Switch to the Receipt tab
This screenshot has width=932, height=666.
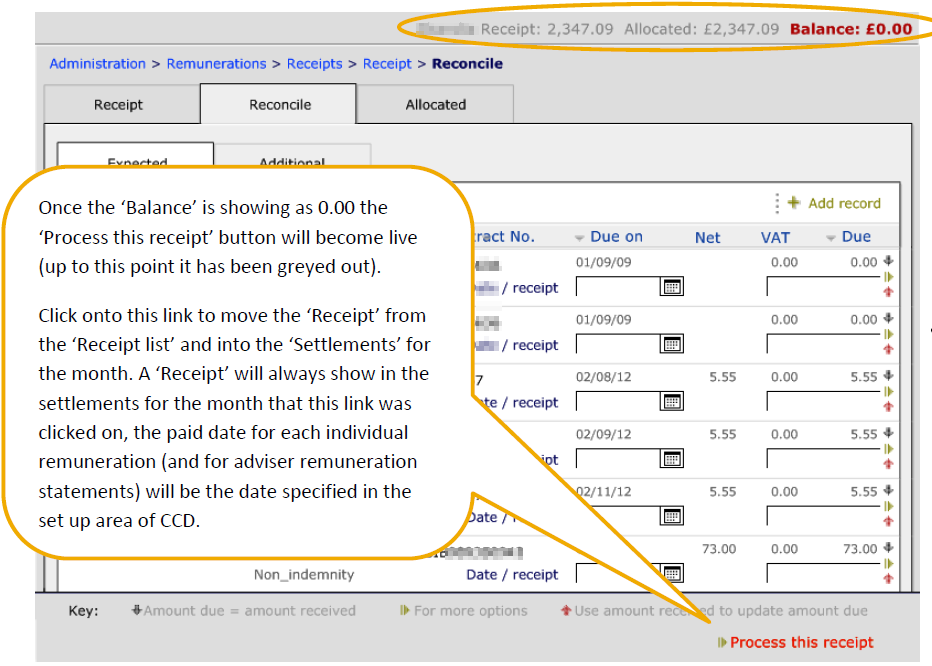122,104
